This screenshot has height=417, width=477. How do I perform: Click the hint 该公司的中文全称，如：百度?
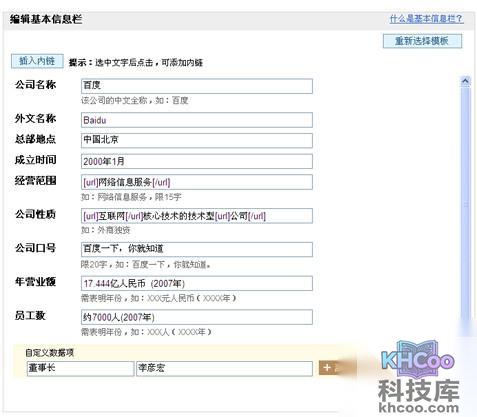(x=135, y=100)
